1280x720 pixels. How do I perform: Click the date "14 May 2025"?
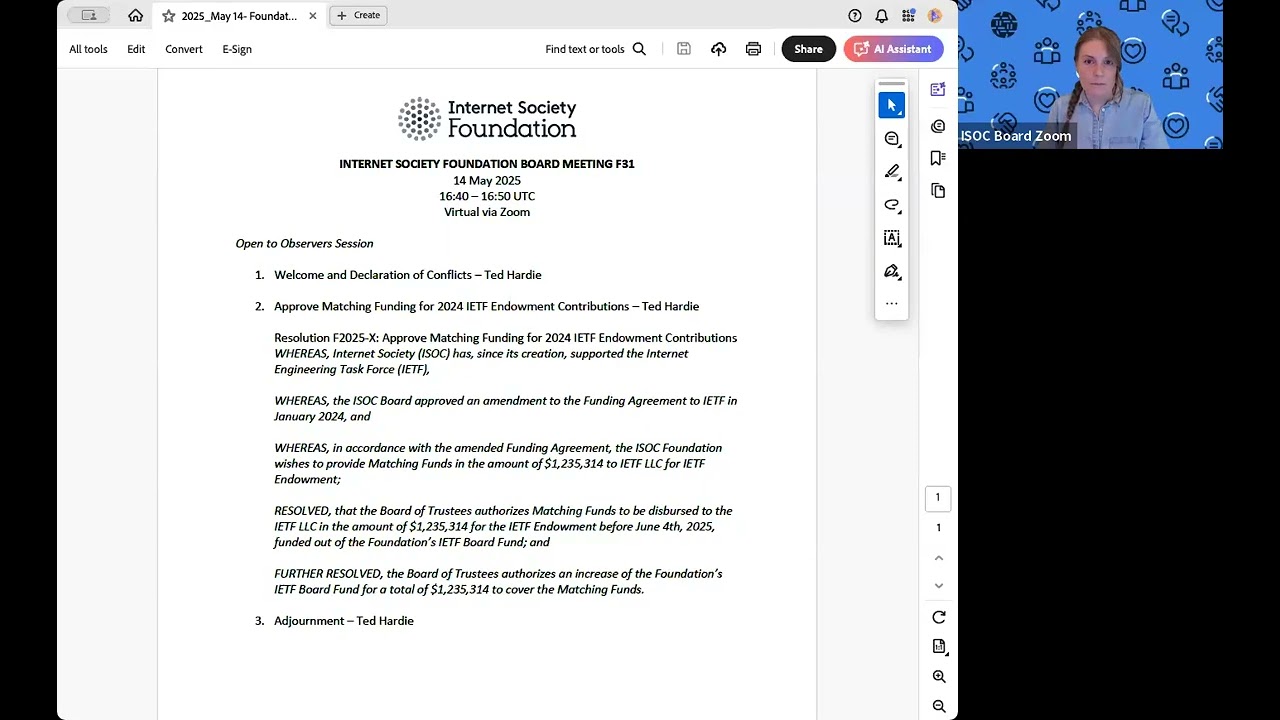[x=487, y=181]
